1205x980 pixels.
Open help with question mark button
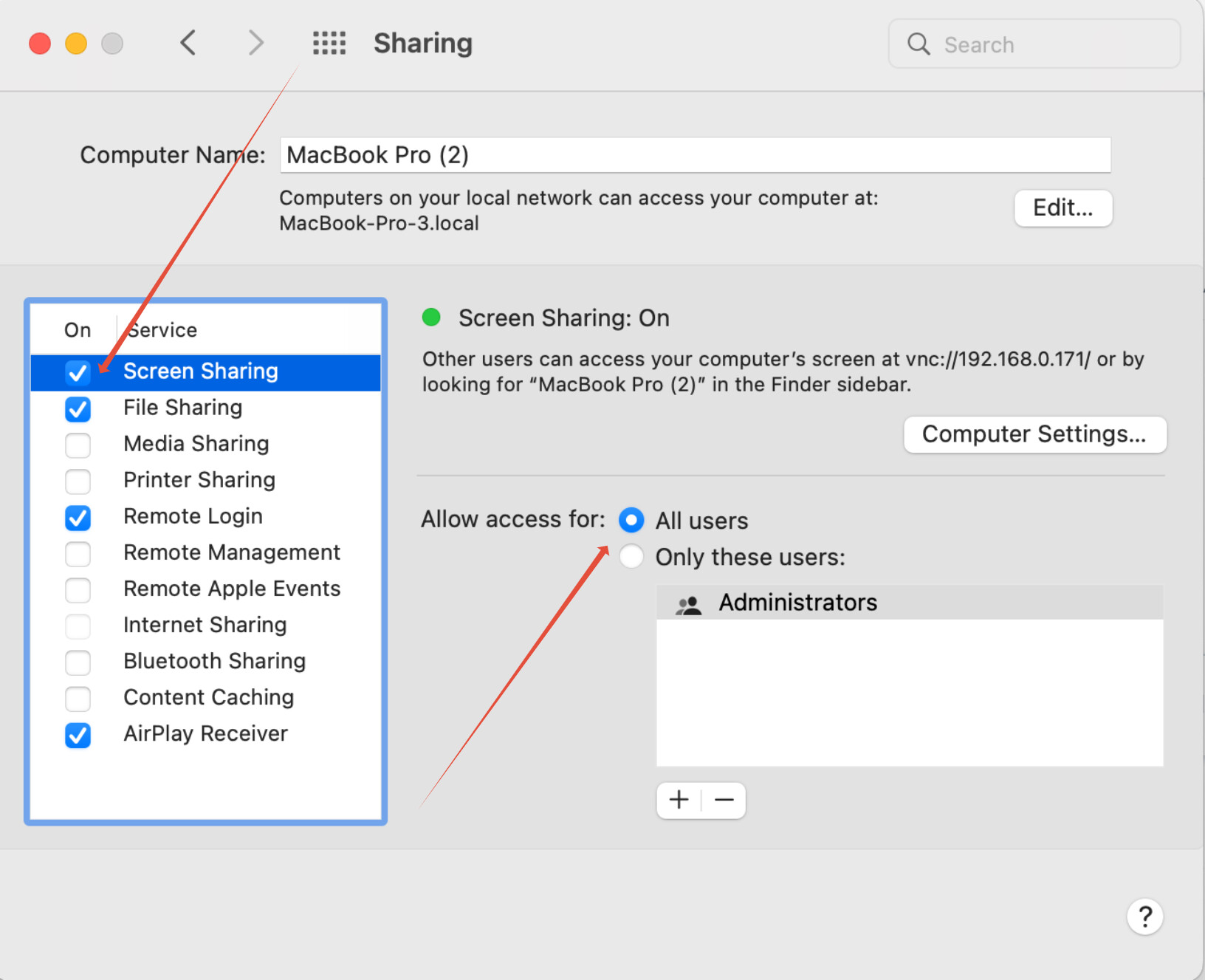point(1144,916)
